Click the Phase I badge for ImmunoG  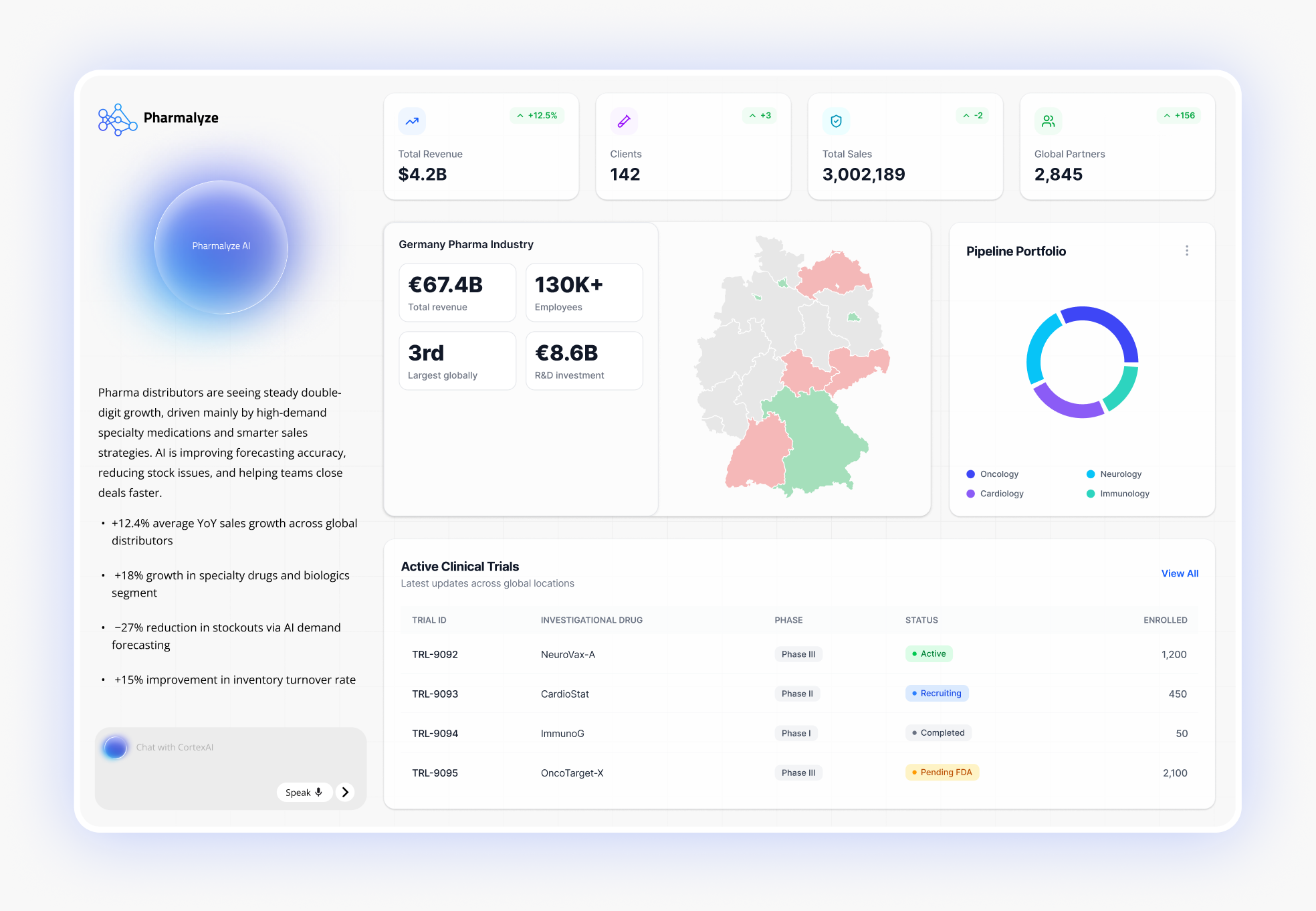[x=796, y=733]
